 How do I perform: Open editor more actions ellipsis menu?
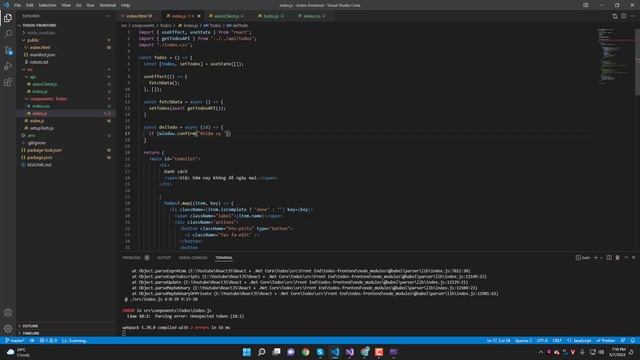point(632,16)
